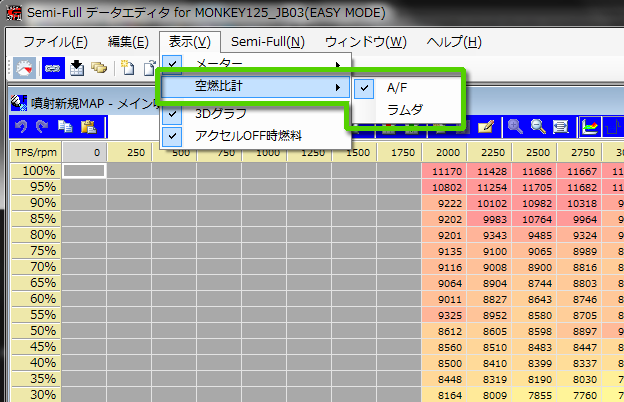Viewport: 624px width, 402px height.
Task: Click the zoom out magnifier icon
Action: (x=538, y=127)
